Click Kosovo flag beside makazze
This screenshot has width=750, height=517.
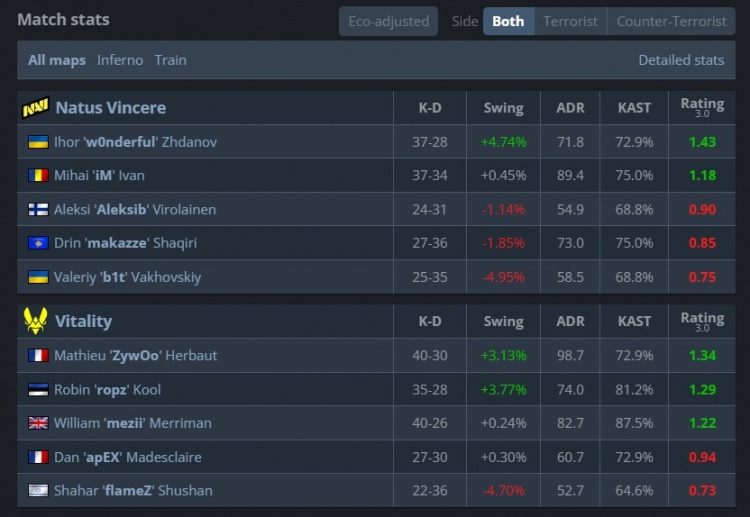[x=38, y=244]
